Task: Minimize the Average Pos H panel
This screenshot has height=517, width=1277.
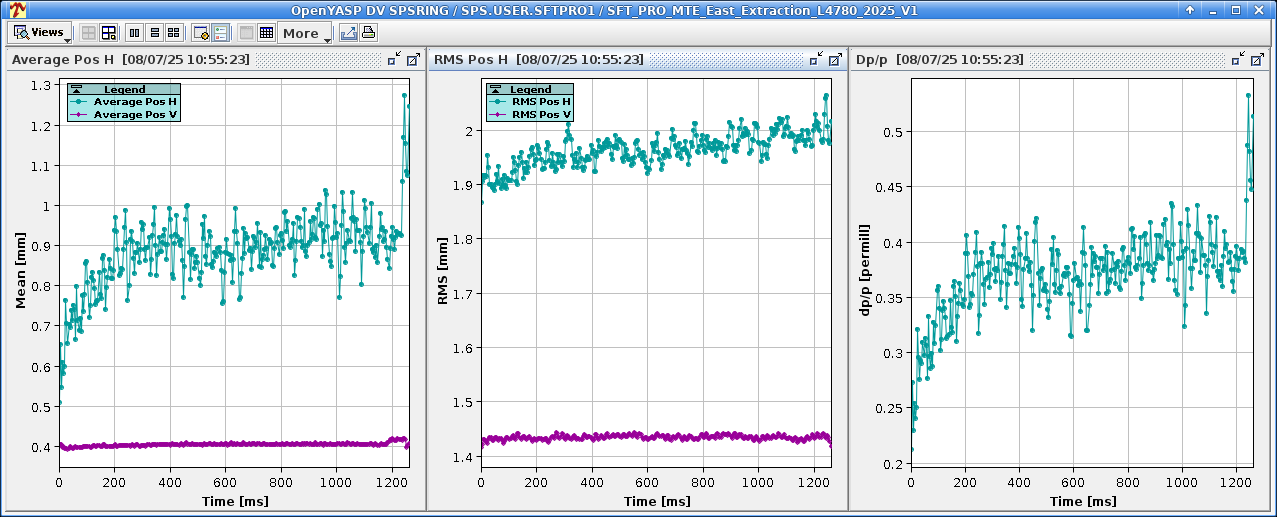Action: (x=395, y=60)
